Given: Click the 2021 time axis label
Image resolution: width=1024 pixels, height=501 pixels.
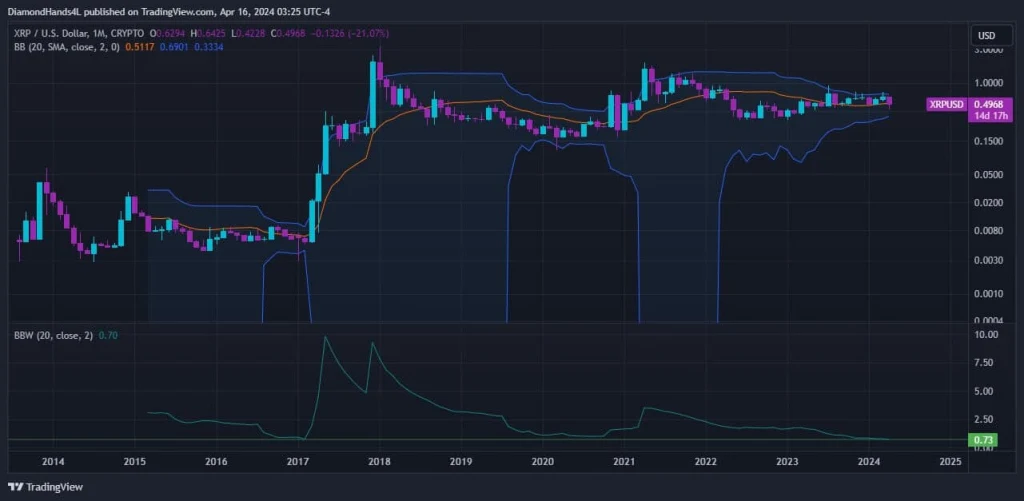Looking at the screenshot, I should [x=624, y=461].
